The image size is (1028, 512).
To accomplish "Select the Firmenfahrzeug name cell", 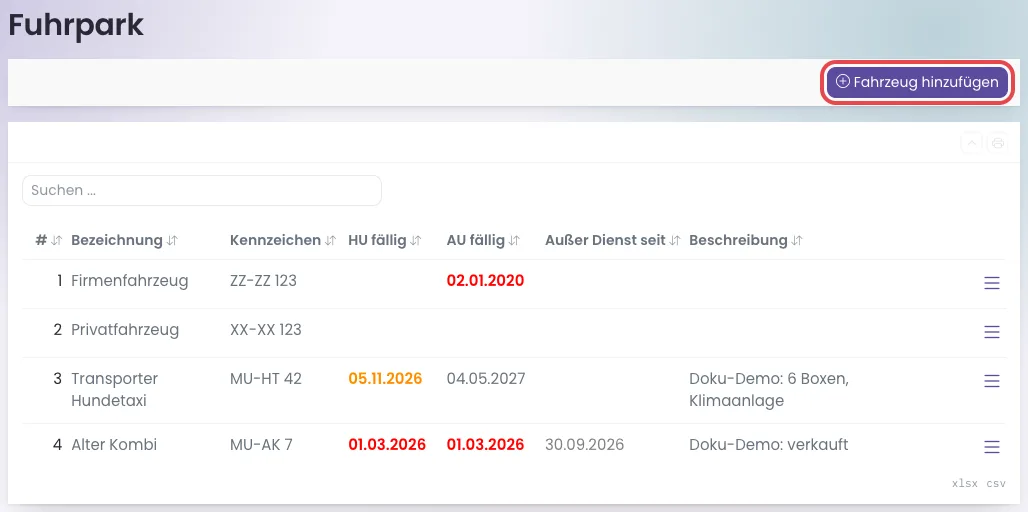I will pyautogui.click(x=130, y=281).
